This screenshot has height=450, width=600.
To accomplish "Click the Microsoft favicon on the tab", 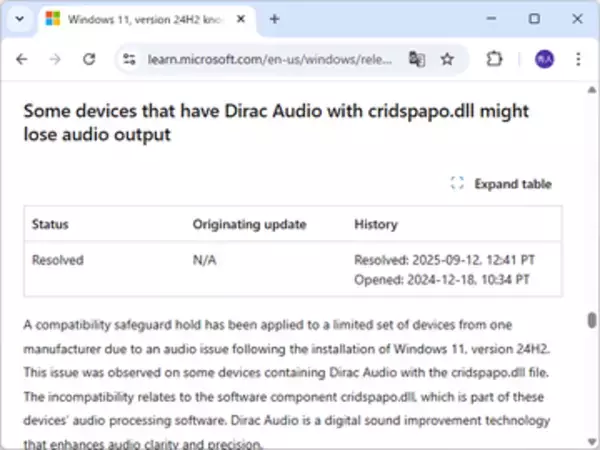I will coord(53,18).
